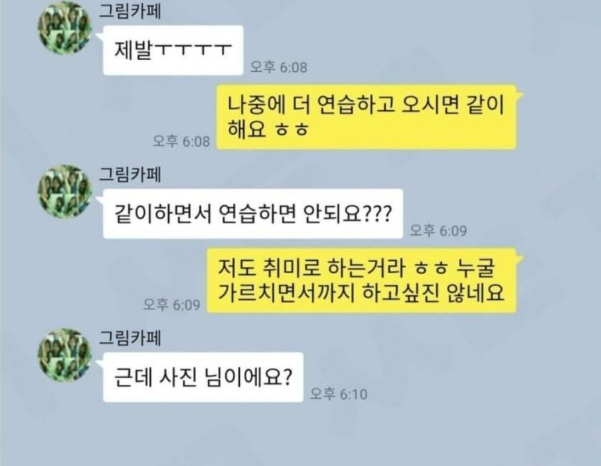Click 그림카페 name above 근데 사진 message
The image size is (601, 466).
coord(130,338)
